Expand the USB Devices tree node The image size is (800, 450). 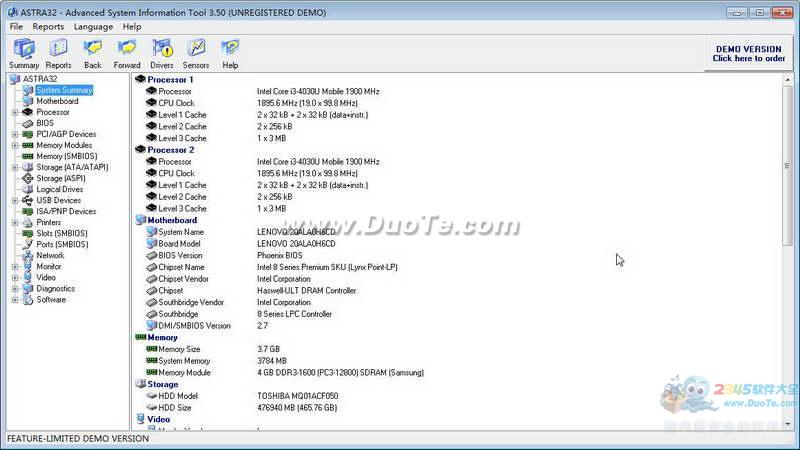pyautogui.click(x=15, y=201)
